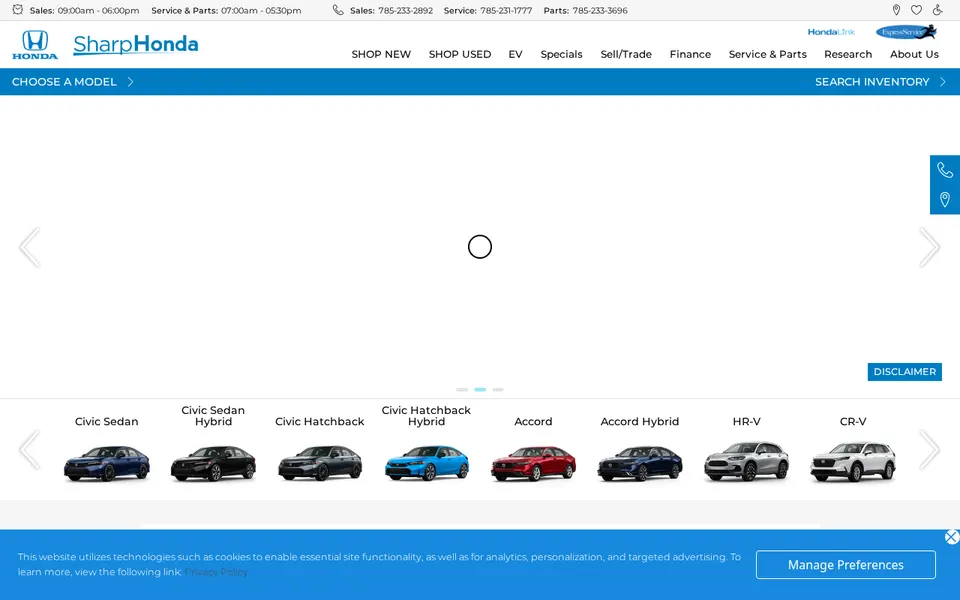The width and height of the screenshot is (960, 600).
Task: Close the cookie banner with X icon
Action: [951, 537]
